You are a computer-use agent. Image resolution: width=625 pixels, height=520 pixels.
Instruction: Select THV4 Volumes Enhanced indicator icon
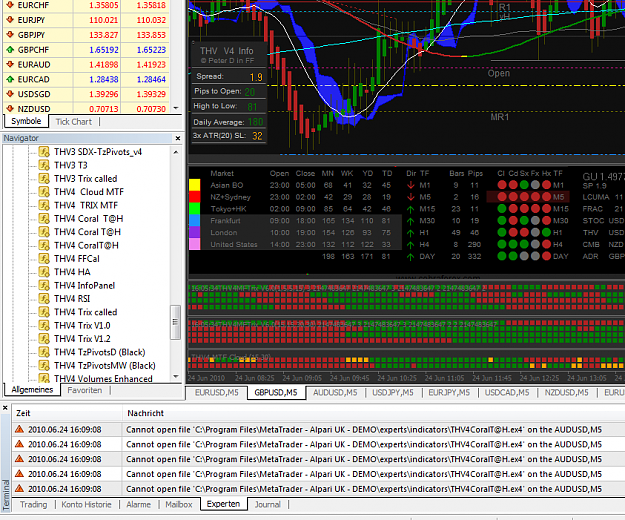44,378
